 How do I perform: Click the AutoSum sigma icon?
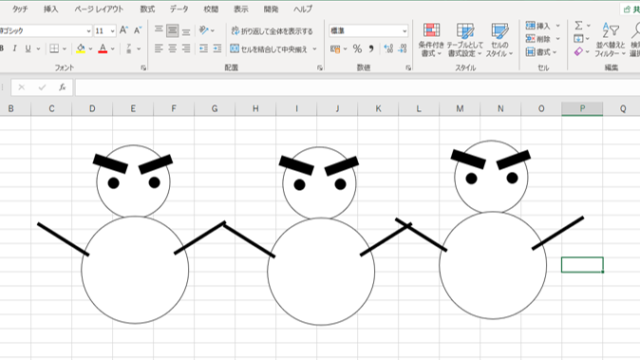pyautogui.click(x=578, y=25)
